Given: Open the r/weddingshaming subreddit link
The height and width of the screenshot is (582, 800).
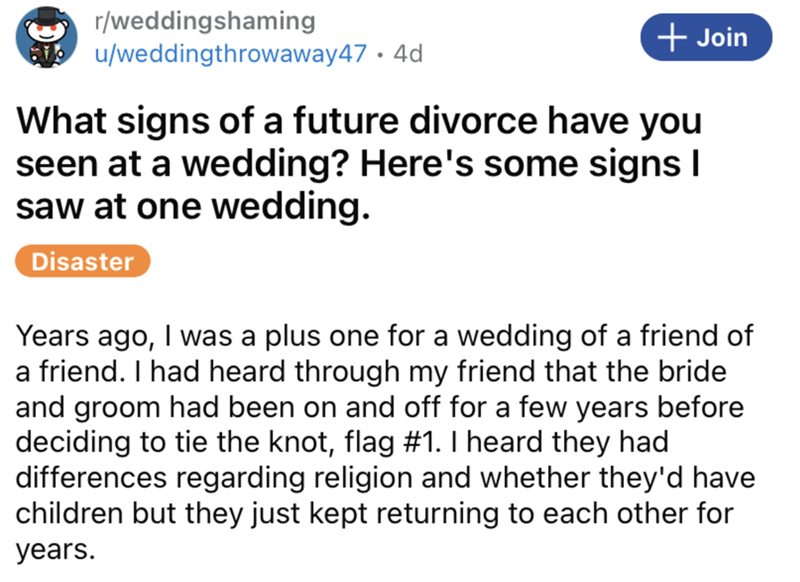Looking at the screenshot, I should pyautogui.click(x=201, y=22).
